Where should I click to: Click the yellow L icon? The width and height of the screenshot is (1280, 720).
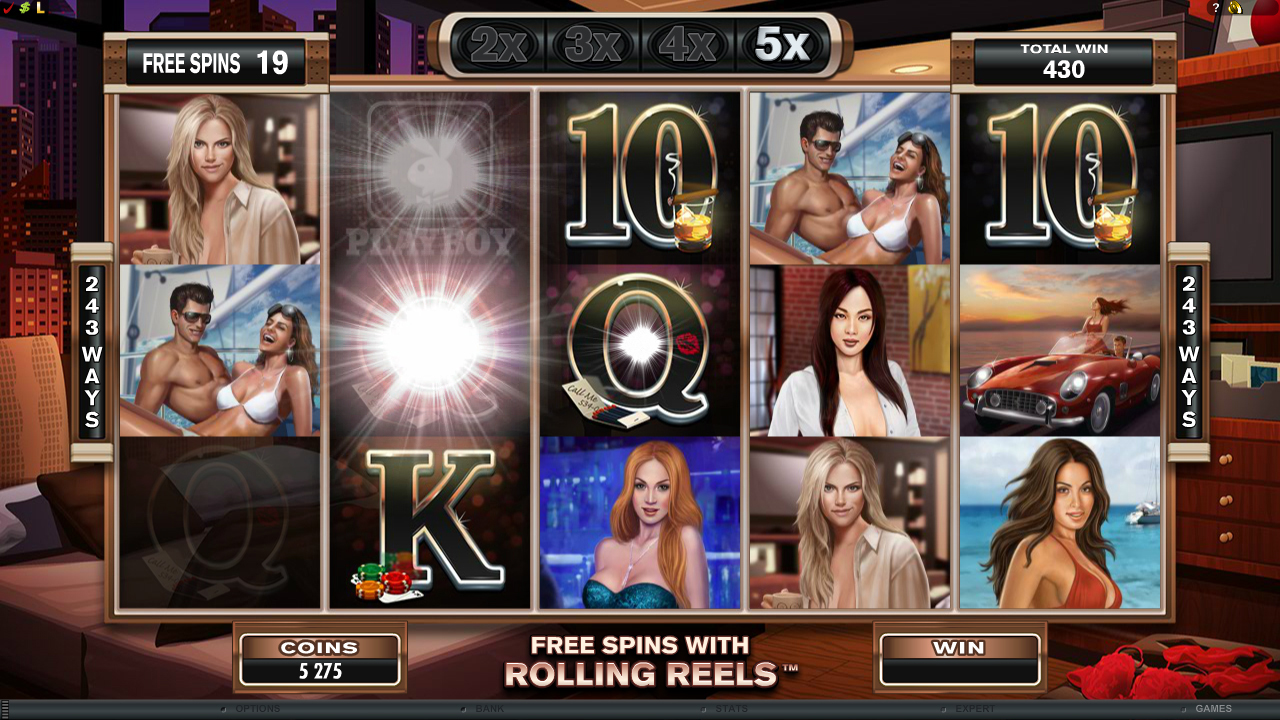[41, 8]
